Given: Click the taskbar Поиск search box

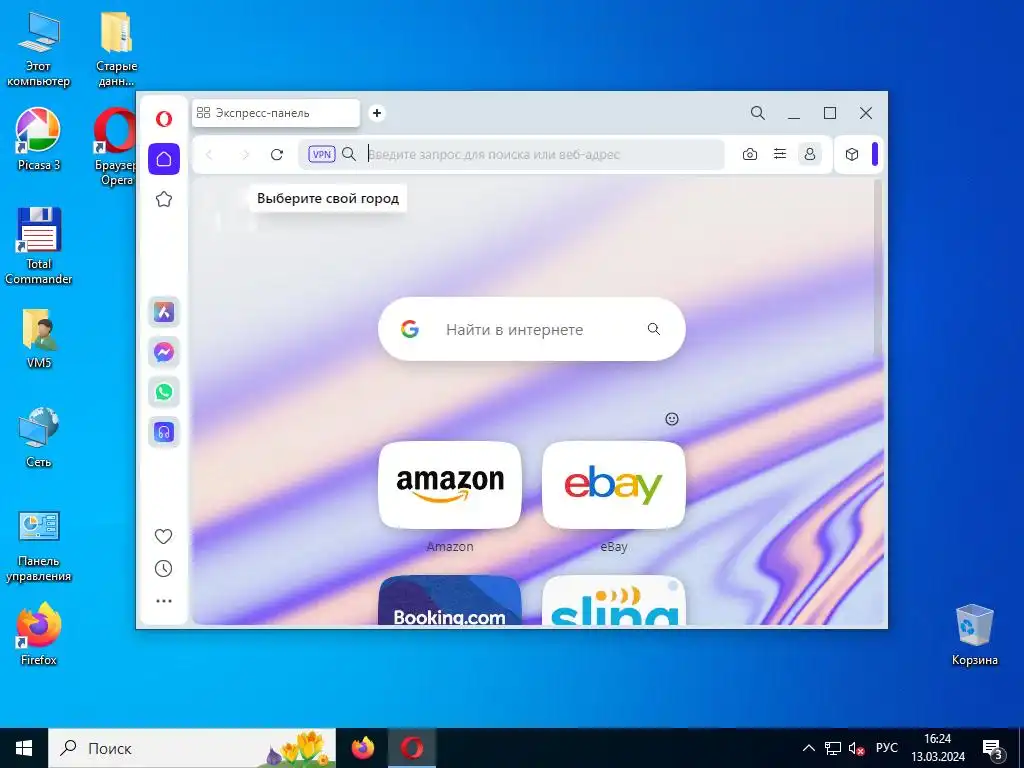Looking at the screenshot, I should (x=192, y=748).
